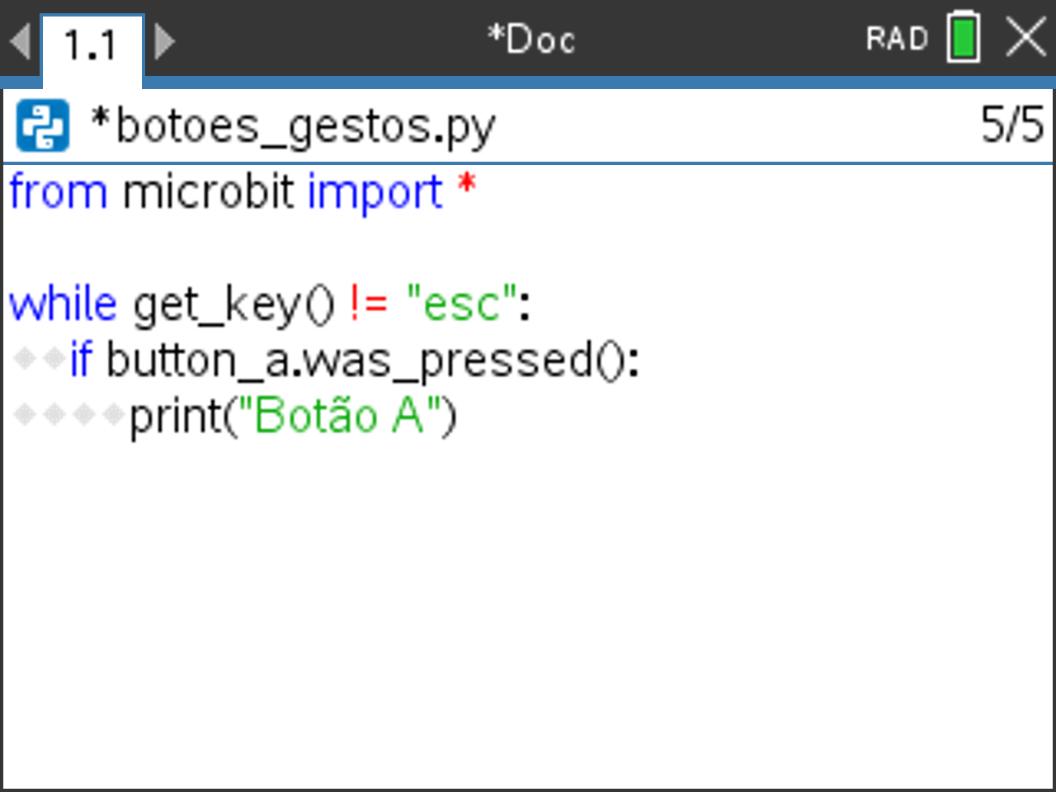The image size is (1056, 792).
Task: Click the Python logo icon
Action: (x=43, y=125)
